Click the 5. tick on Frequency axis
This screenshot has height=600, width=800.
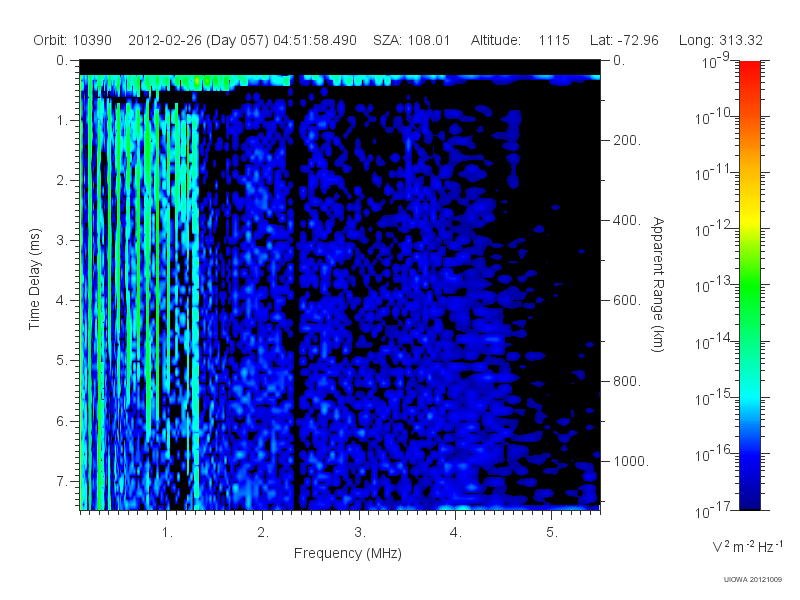552,533
